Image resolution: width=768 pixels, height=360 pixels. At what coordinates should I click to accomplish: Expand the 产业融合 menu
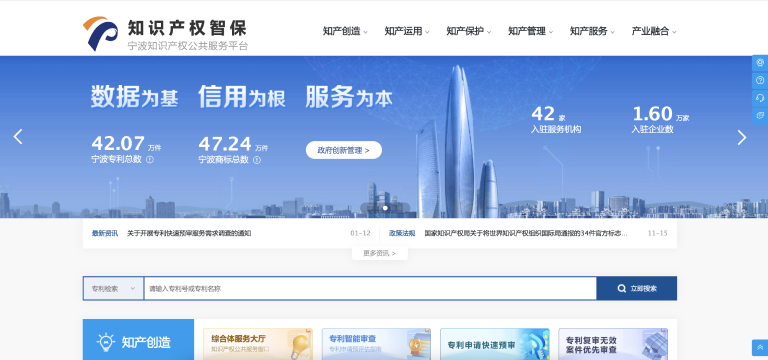tap(654, 31)
